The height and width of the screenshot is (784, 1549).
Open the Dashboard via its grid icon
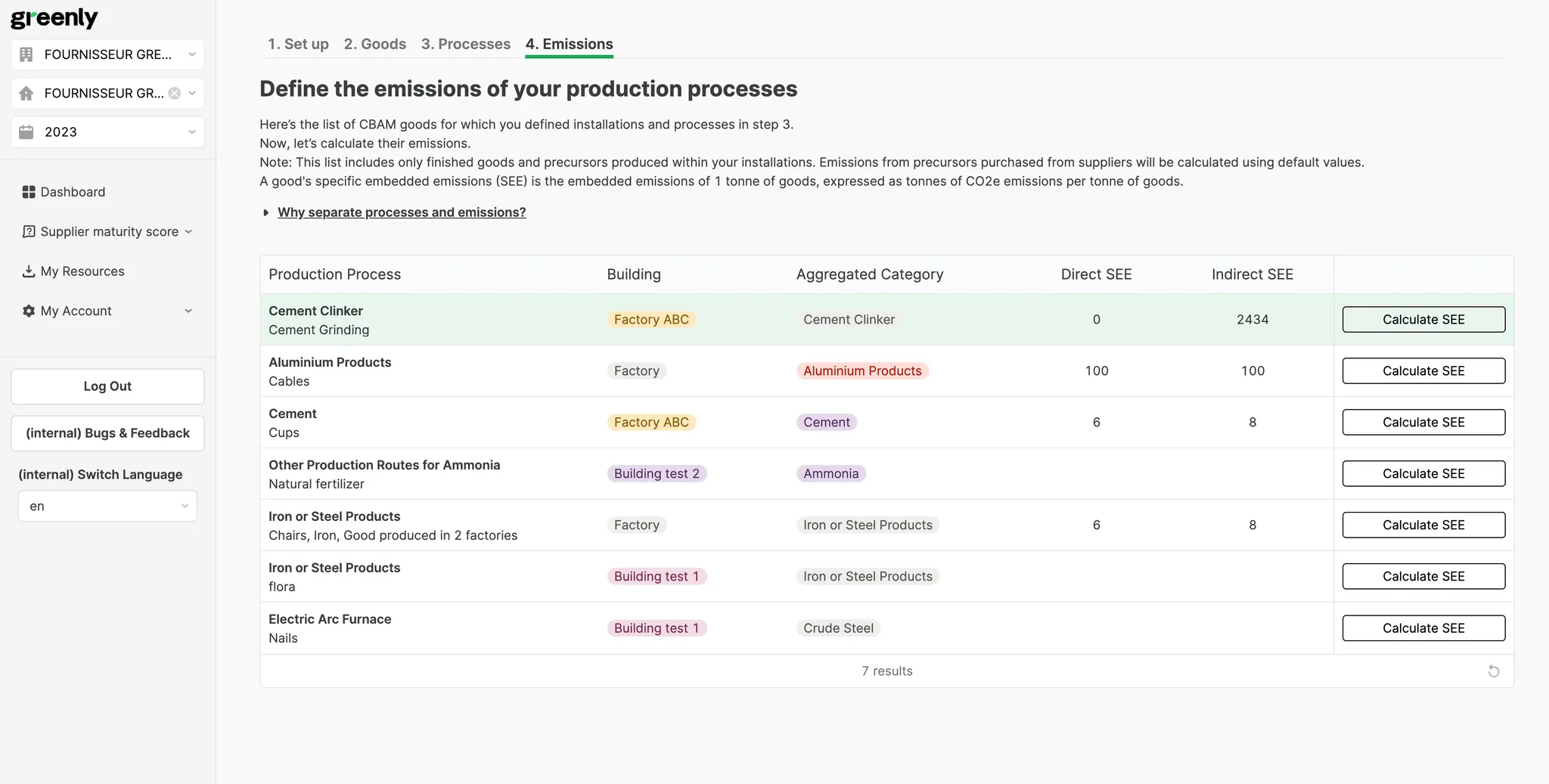click(x=29, y=192)
